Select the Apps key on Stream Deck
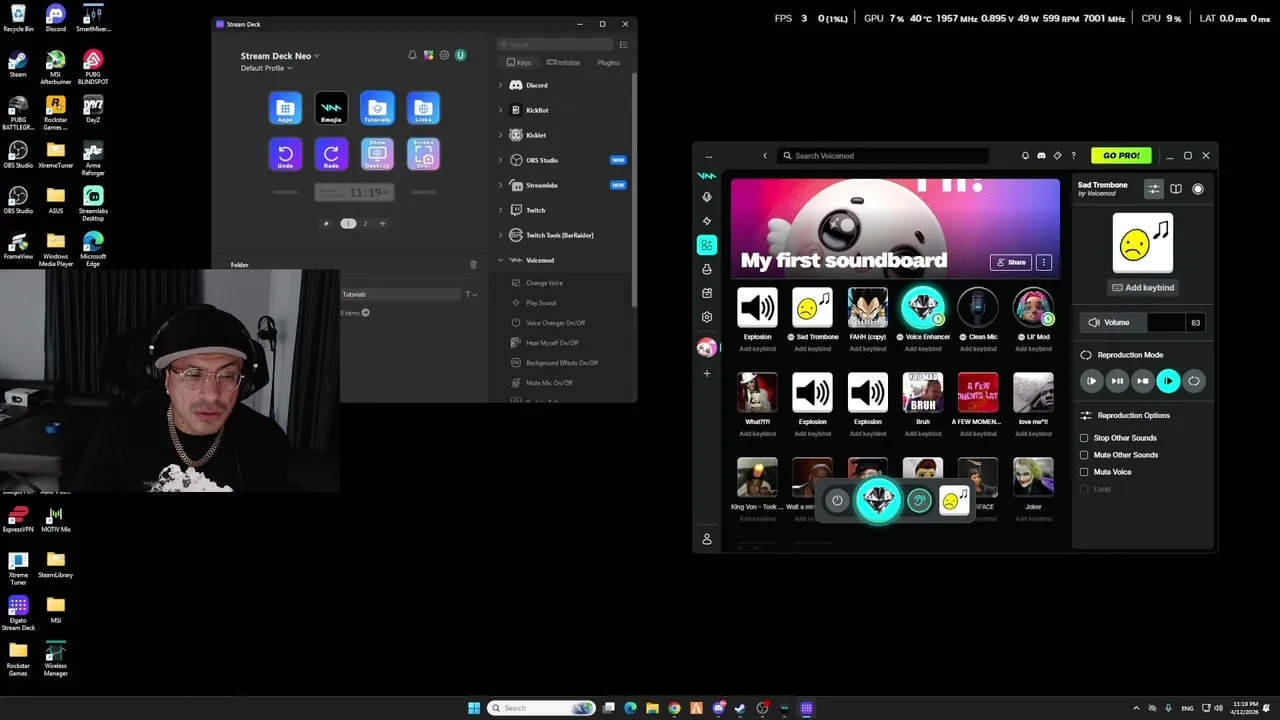The height and width of the screenshot is (720, 1280). pos(285,108)
